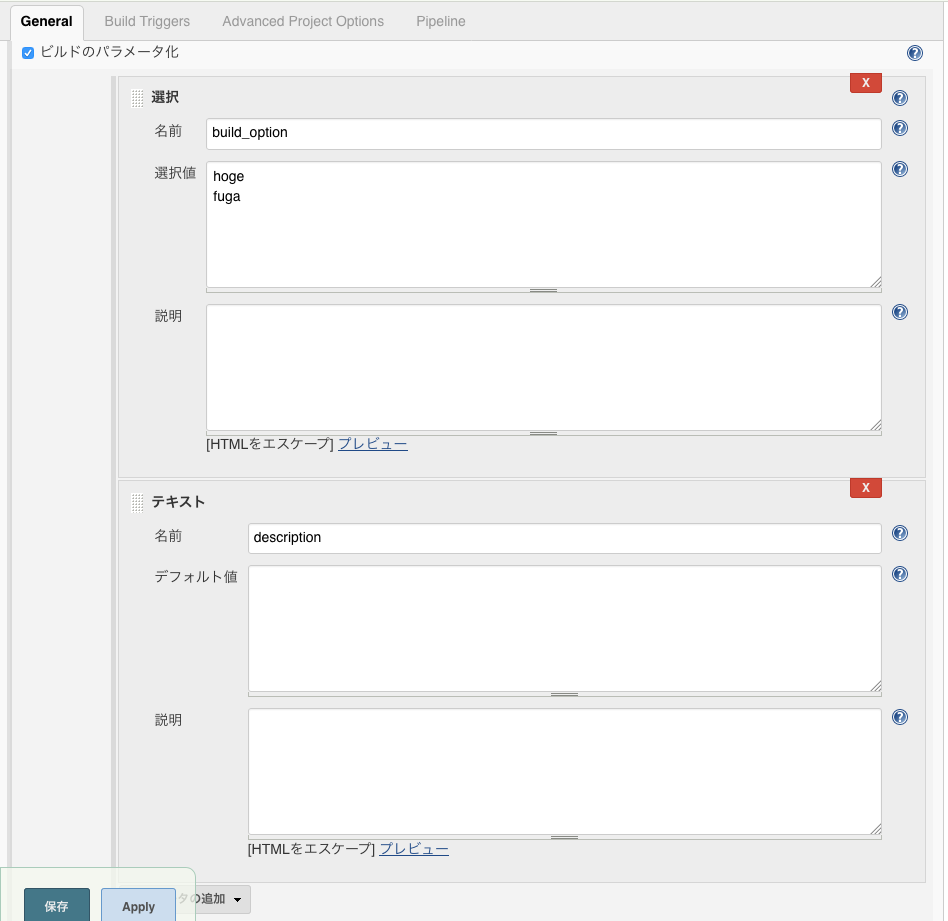Open the プレビュー link under 選択 description

pyautogui.click(x=372, y=443)
